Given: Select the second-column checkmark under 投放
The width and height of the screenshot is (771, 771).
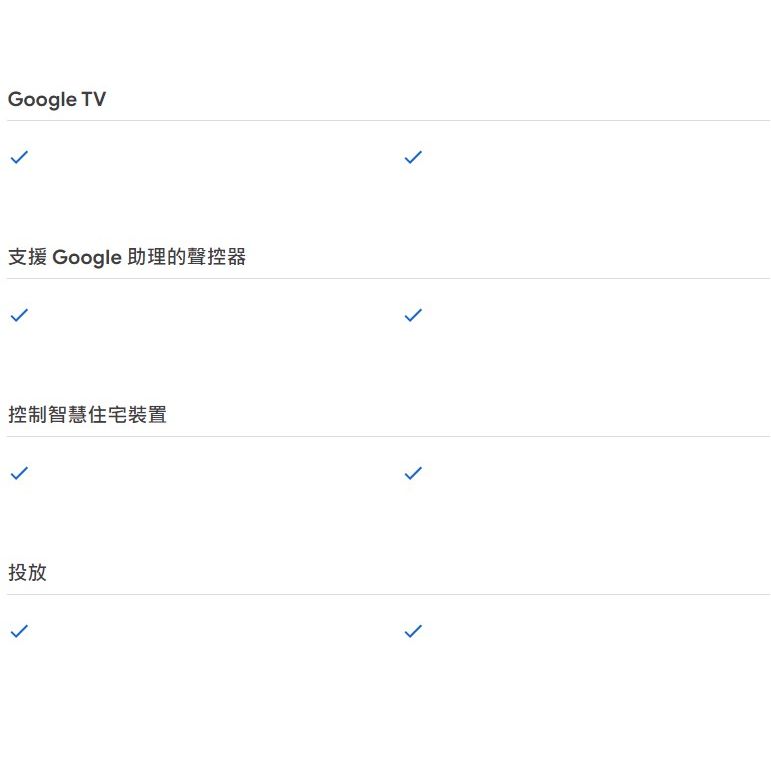Looking at the screenshot, I should pyautogui.click(x=413, y=631).
